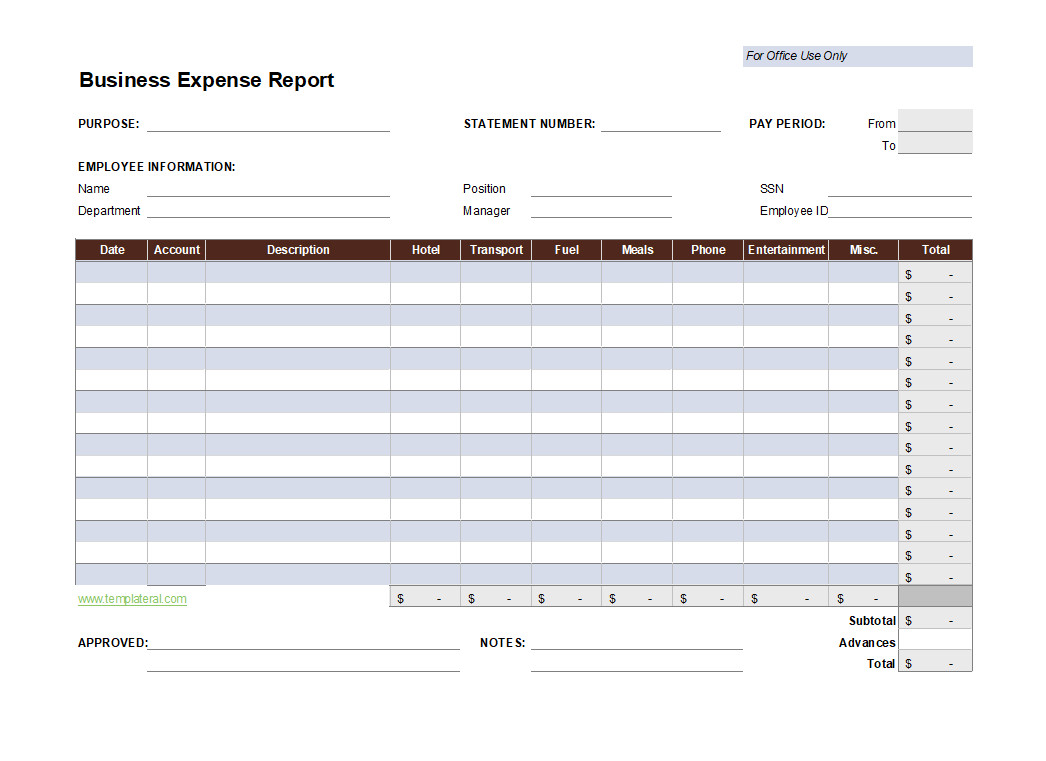Select the Position field
1046x761 pixels.
pos(601,189)
